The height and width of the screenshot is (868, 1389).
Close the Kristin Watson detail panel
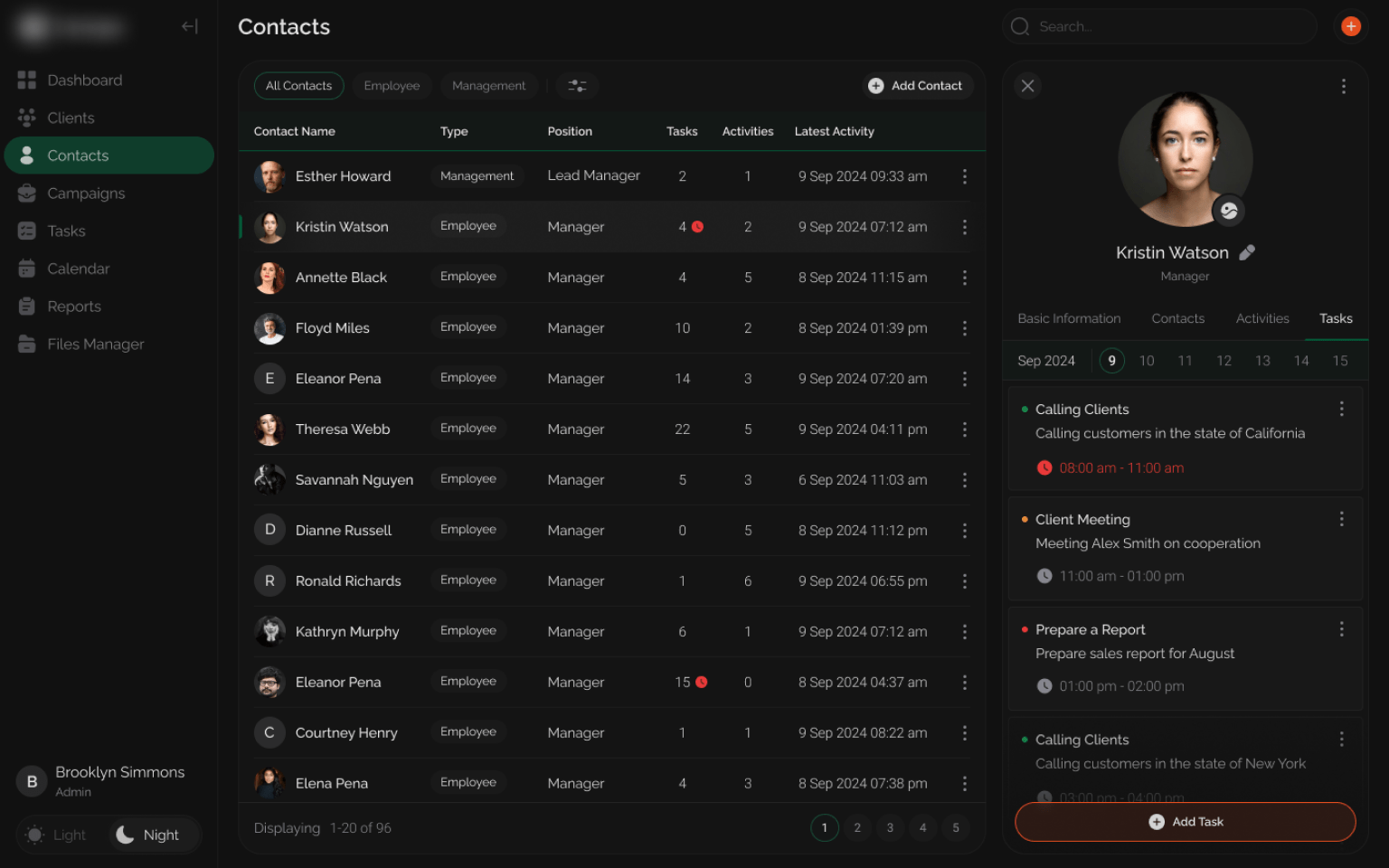[1027, 86]
